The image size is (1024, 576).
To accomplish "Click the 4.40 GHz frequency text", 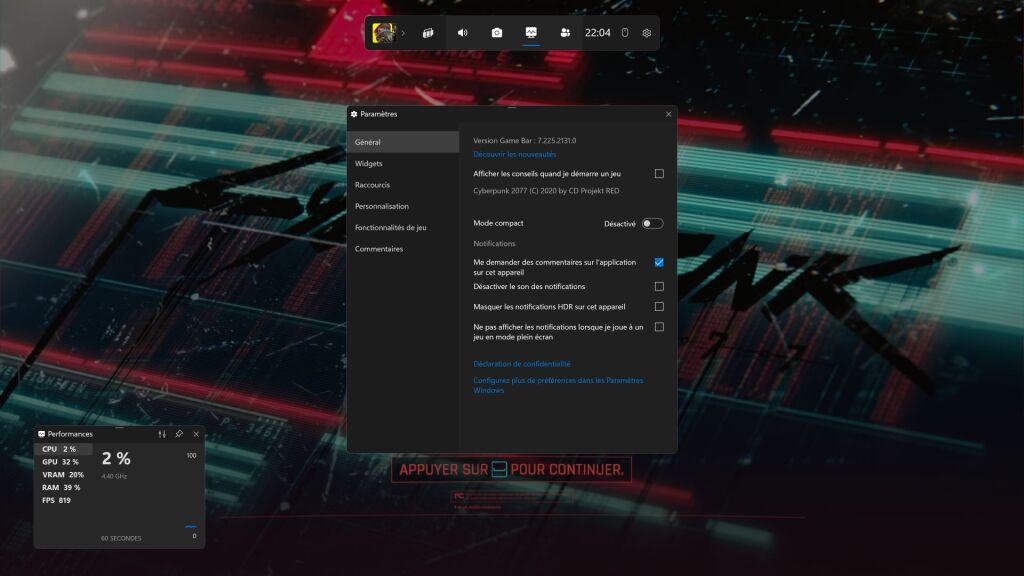I will 114,476.
